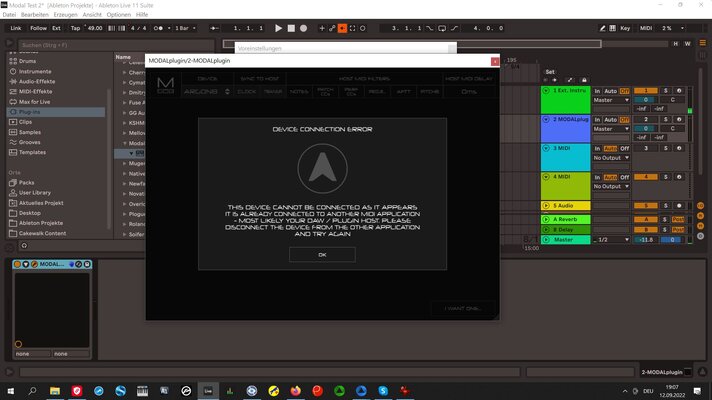712x400 pixels.
Task: Click the Stop button in transport
Action: tap(291, 28)
